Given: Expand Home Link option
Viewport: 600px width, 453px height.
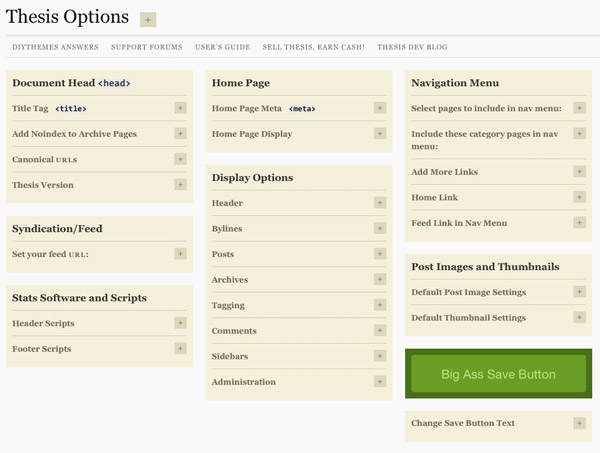Looking at the screenshot, I should pos(579,197).
